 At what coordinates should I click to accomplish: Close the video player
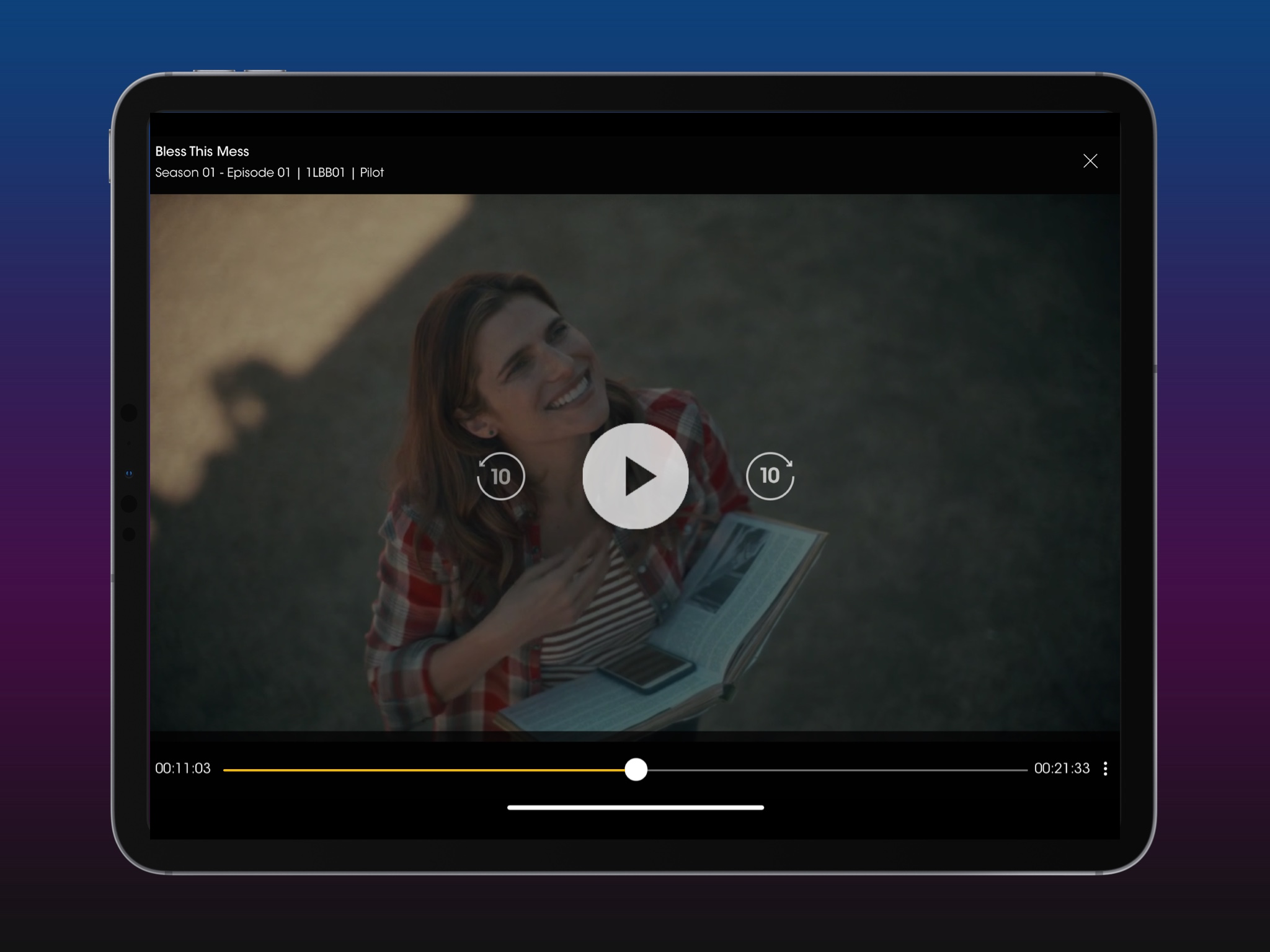tap(1090, 161)
